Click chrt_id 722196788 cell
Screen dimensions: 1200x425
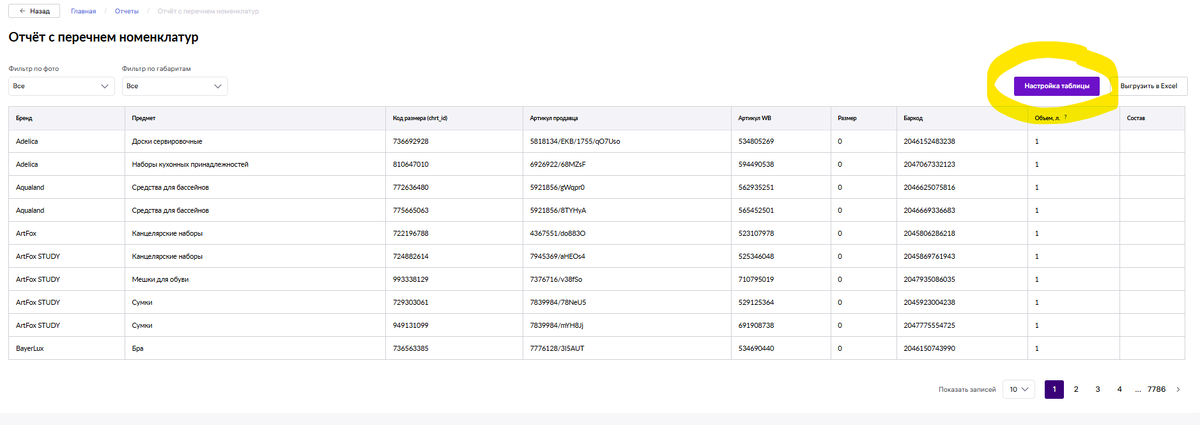(x=411, y=233)
